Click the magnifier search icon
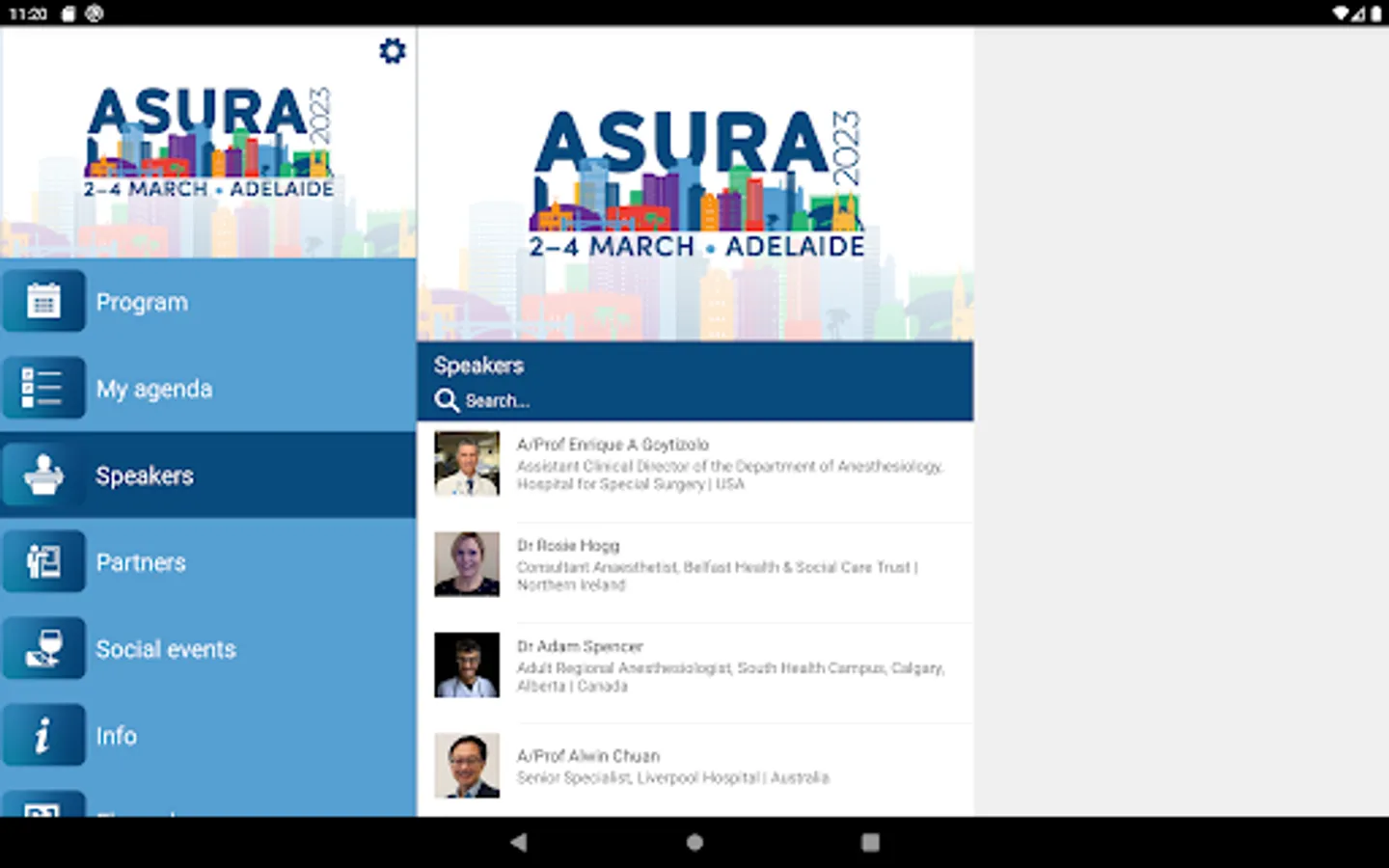 pos(446,400)
